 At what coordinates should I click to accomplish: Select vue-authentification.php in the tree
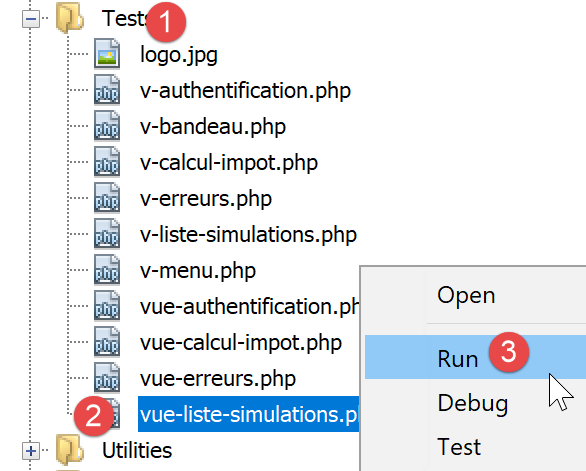pos(249,307)
